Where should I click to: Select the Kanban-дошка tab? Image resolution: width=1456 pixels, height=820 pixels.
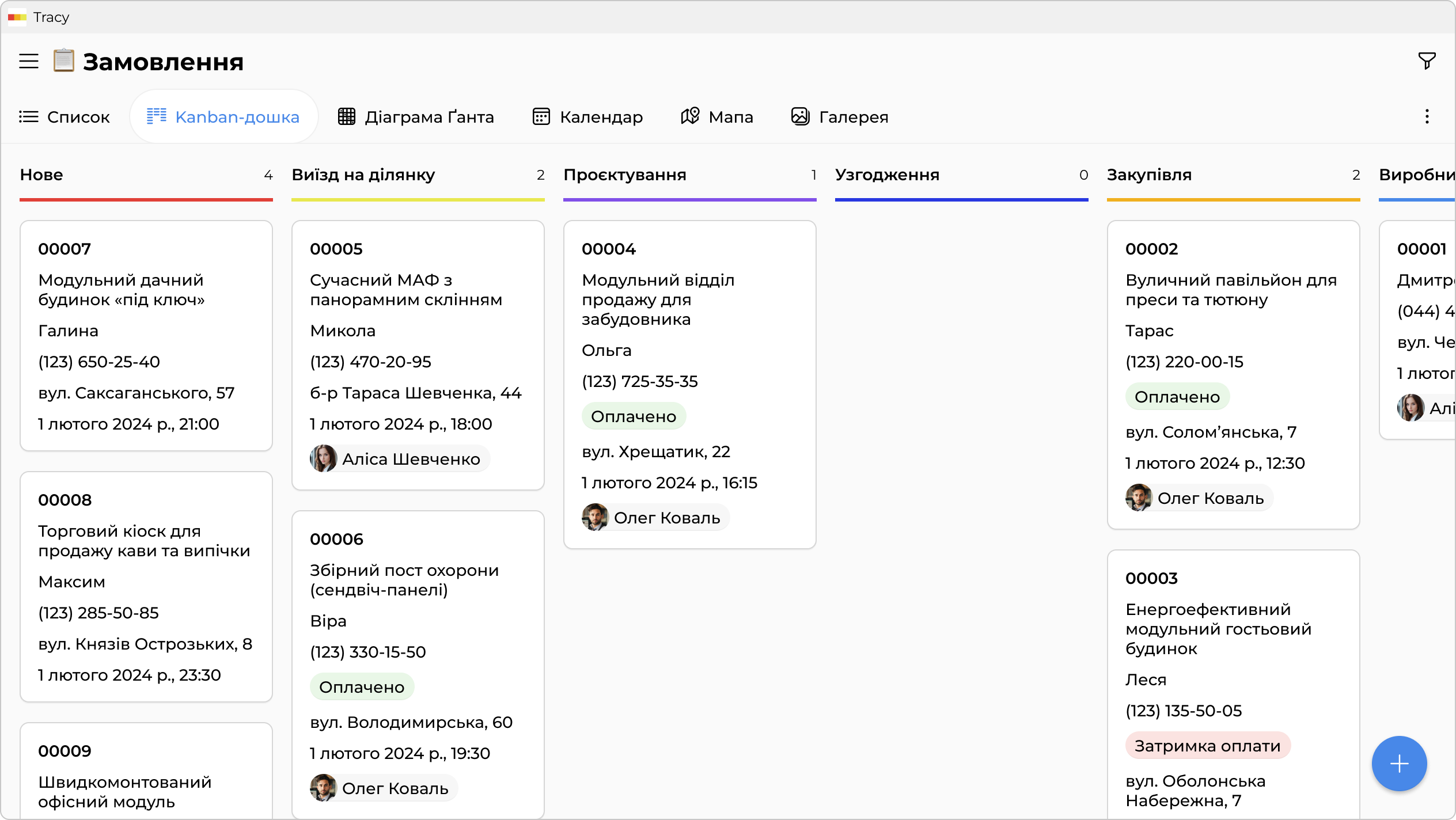click(x=223, y=117)
